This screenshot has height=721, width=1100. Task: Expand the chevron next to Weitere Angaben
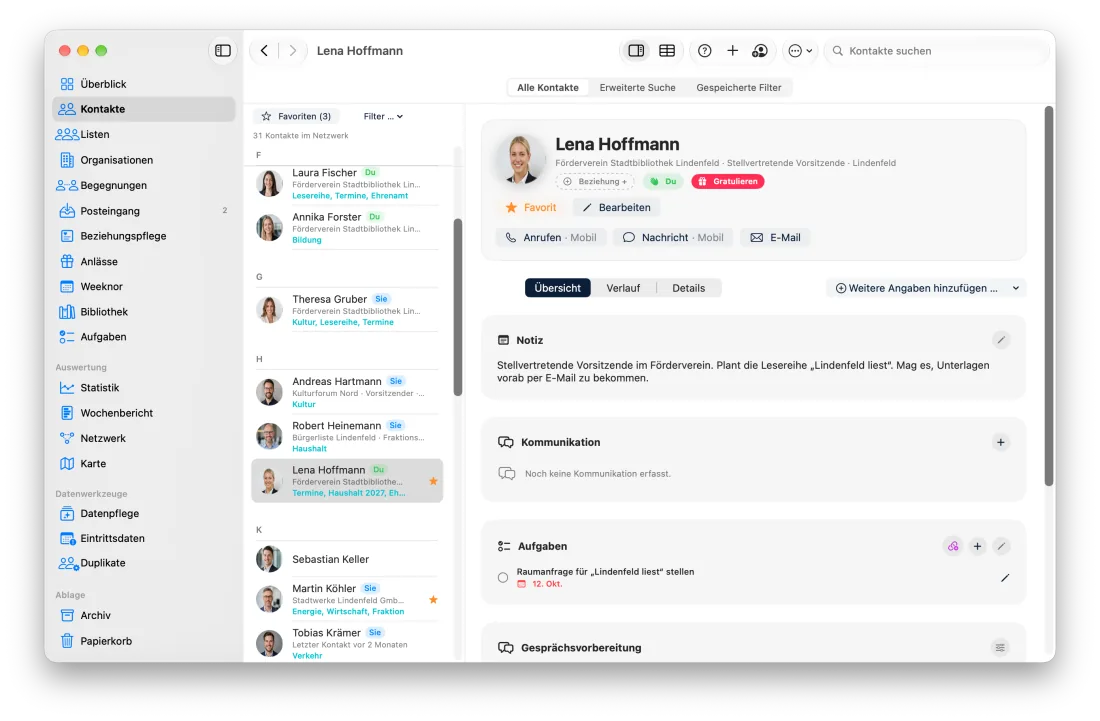tap(1016, 288)
